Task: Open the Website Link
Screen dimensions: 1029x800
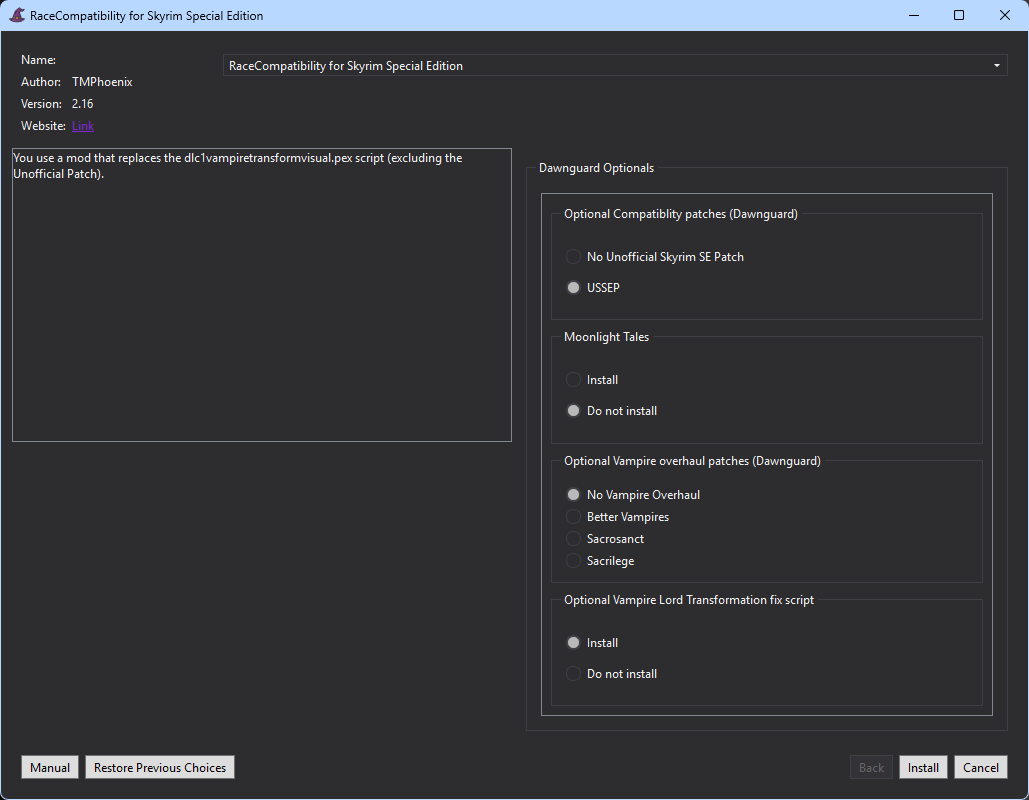Action: pos(83,126)
